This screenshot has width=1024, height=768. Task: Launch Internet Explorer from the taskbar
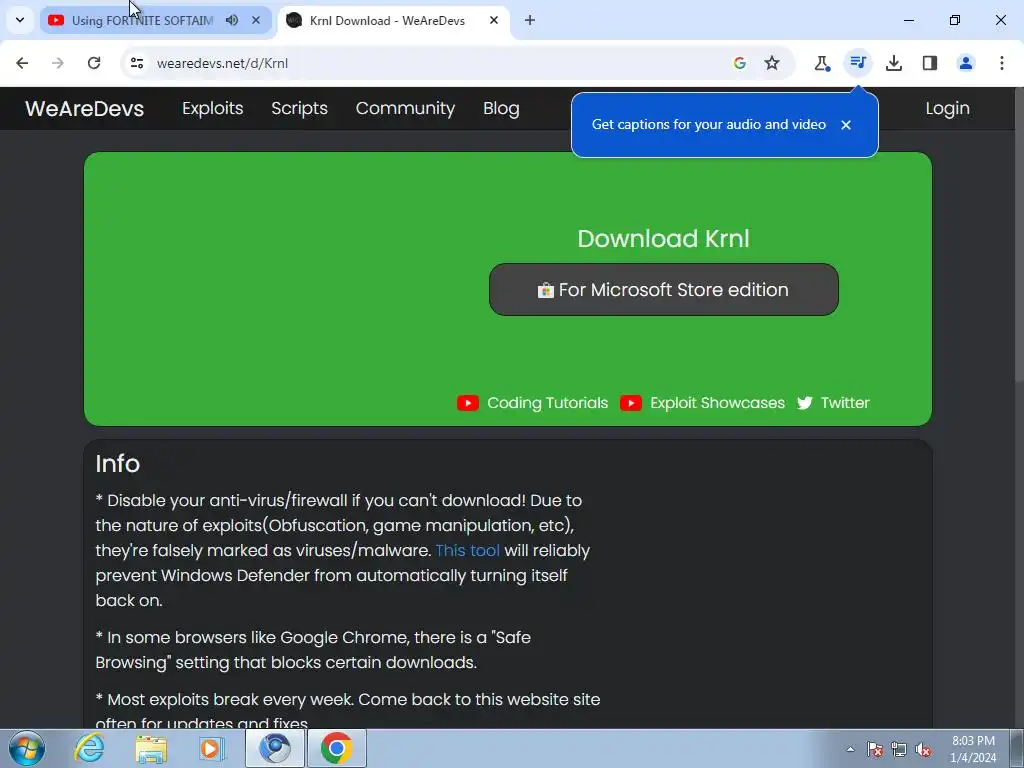point(89,748)
